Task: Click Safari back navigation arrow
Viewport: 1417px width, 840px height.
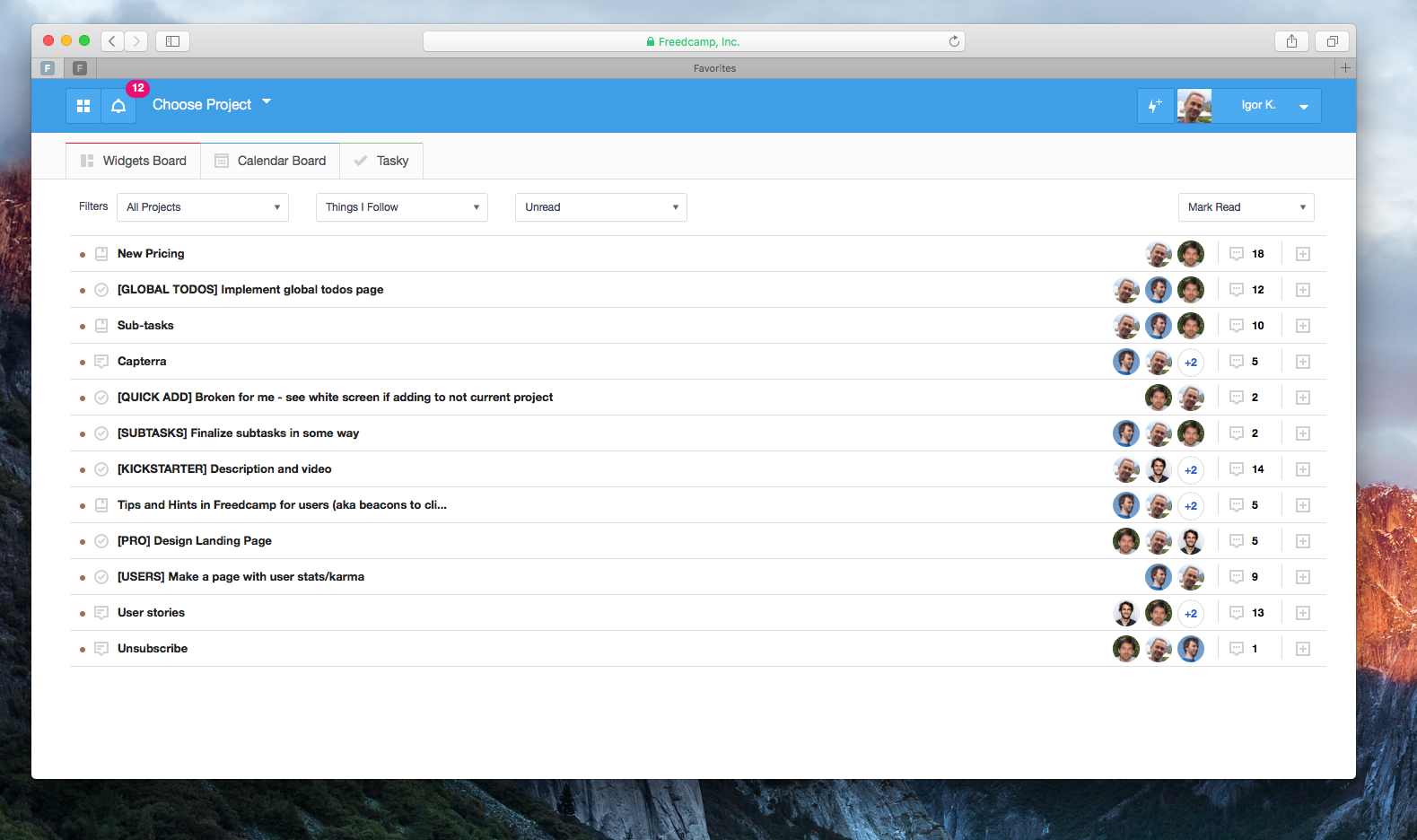Action: pos(112,41)
